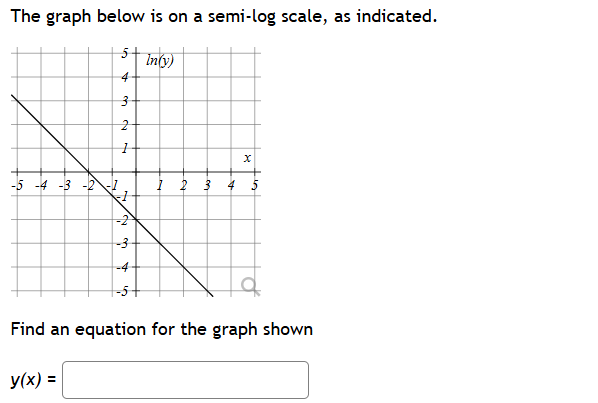598x403 pixels.
Task: Click the tick label -4 on vertical axis
Action: pyautogui.click(x=122, y=267)
